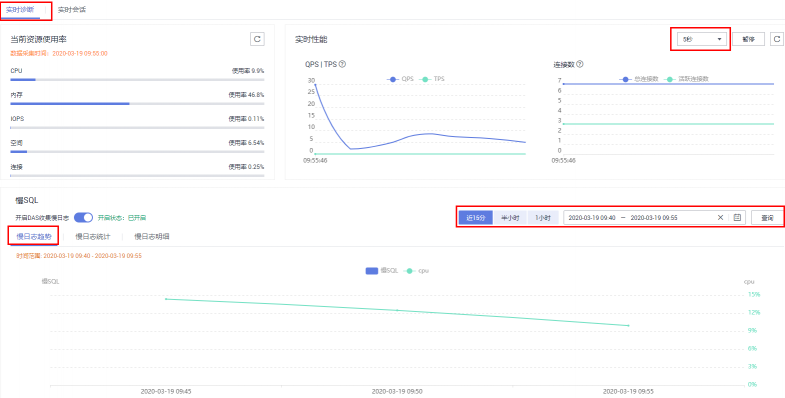785x398 pixels.
Task: Click the 暂停 button
Action: [748, 39]
